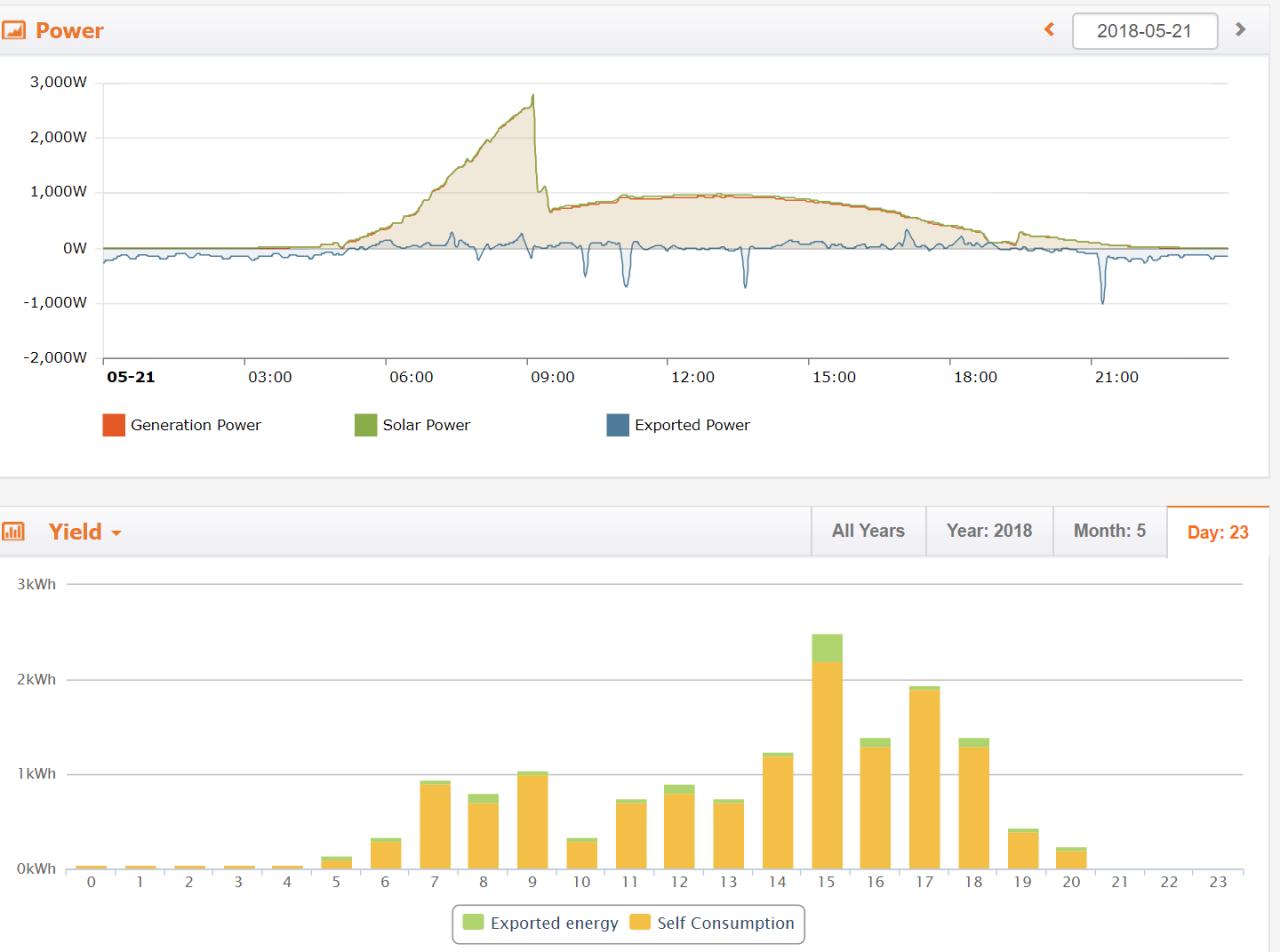Image resolution: width=1280 pixels, height=952 pixels.
Task: Click the 2kWh axis label
Action: [36, 679]
